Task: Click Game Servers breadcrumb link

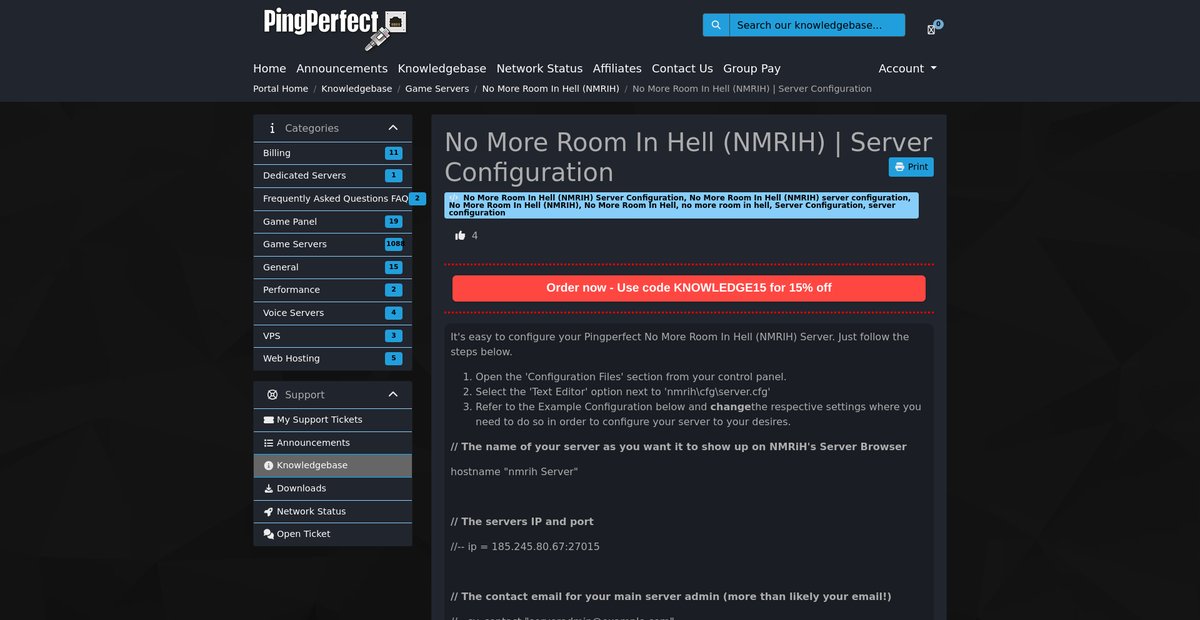Action: (437, 89)
